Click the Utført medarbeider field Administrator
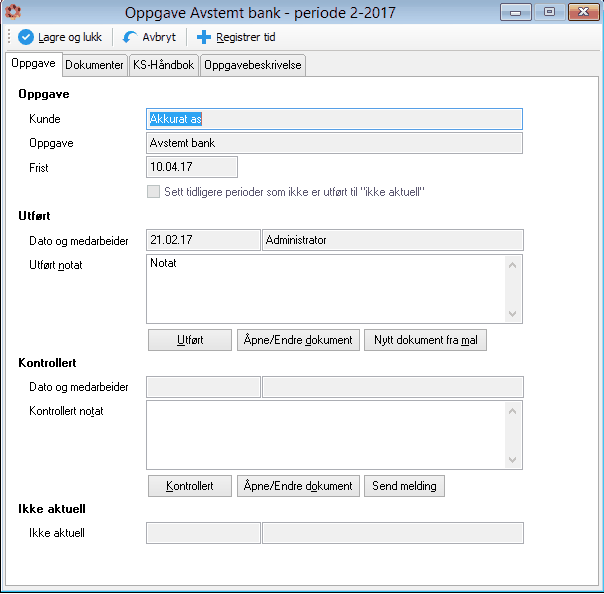The width and height of the screenshot is (604, 594). [x=393, y=240]
